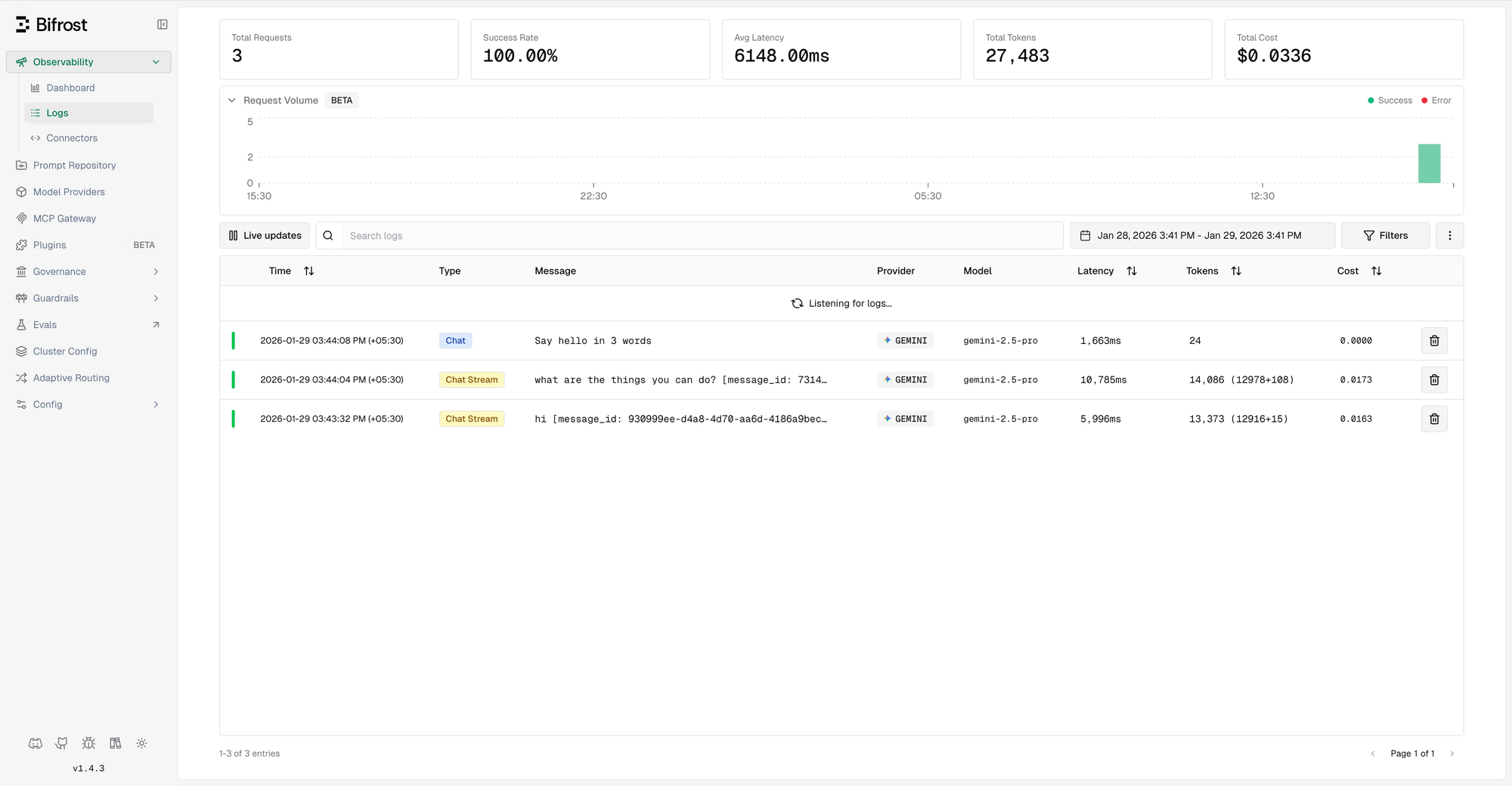Collapse the Request Volume chart
Image resolution: width=1512 pixels, height=786 pixels.
[x=232, y=101]
